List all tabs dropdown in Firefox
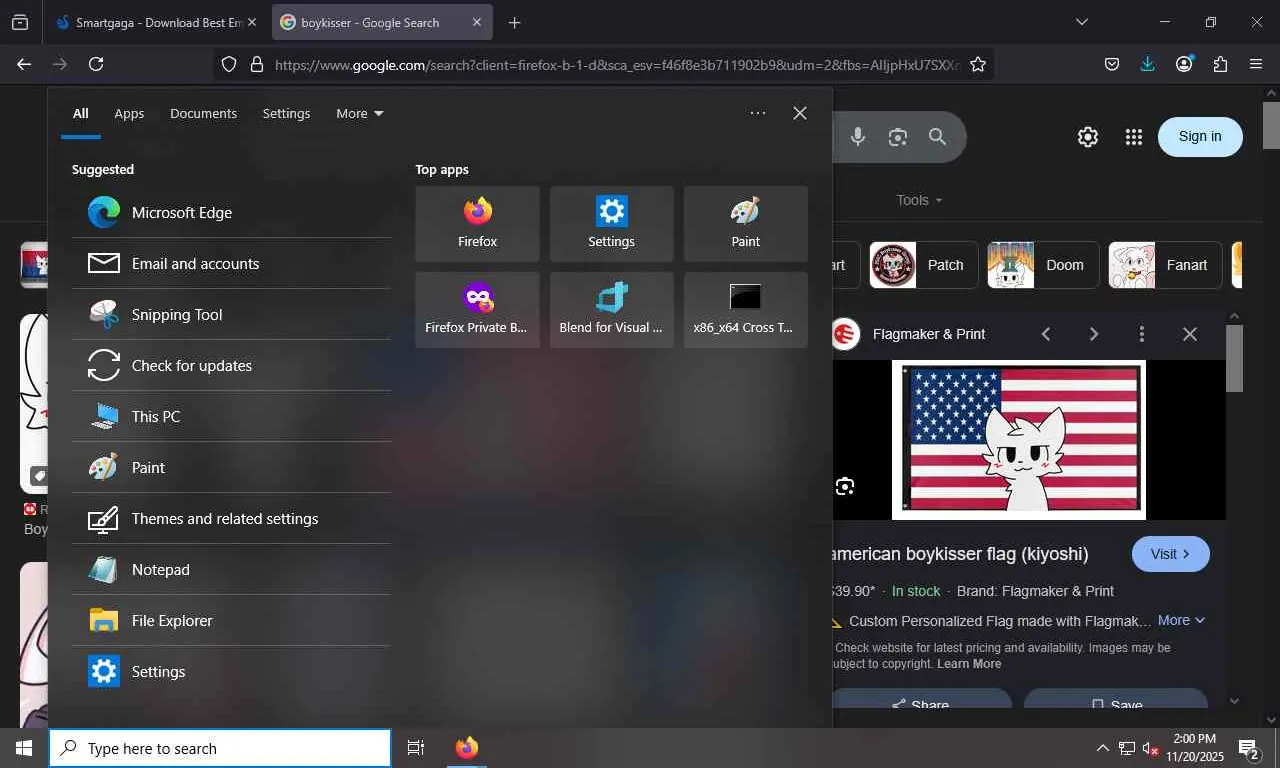This screenshot has height=768, width=1280. pos(1081,22)
